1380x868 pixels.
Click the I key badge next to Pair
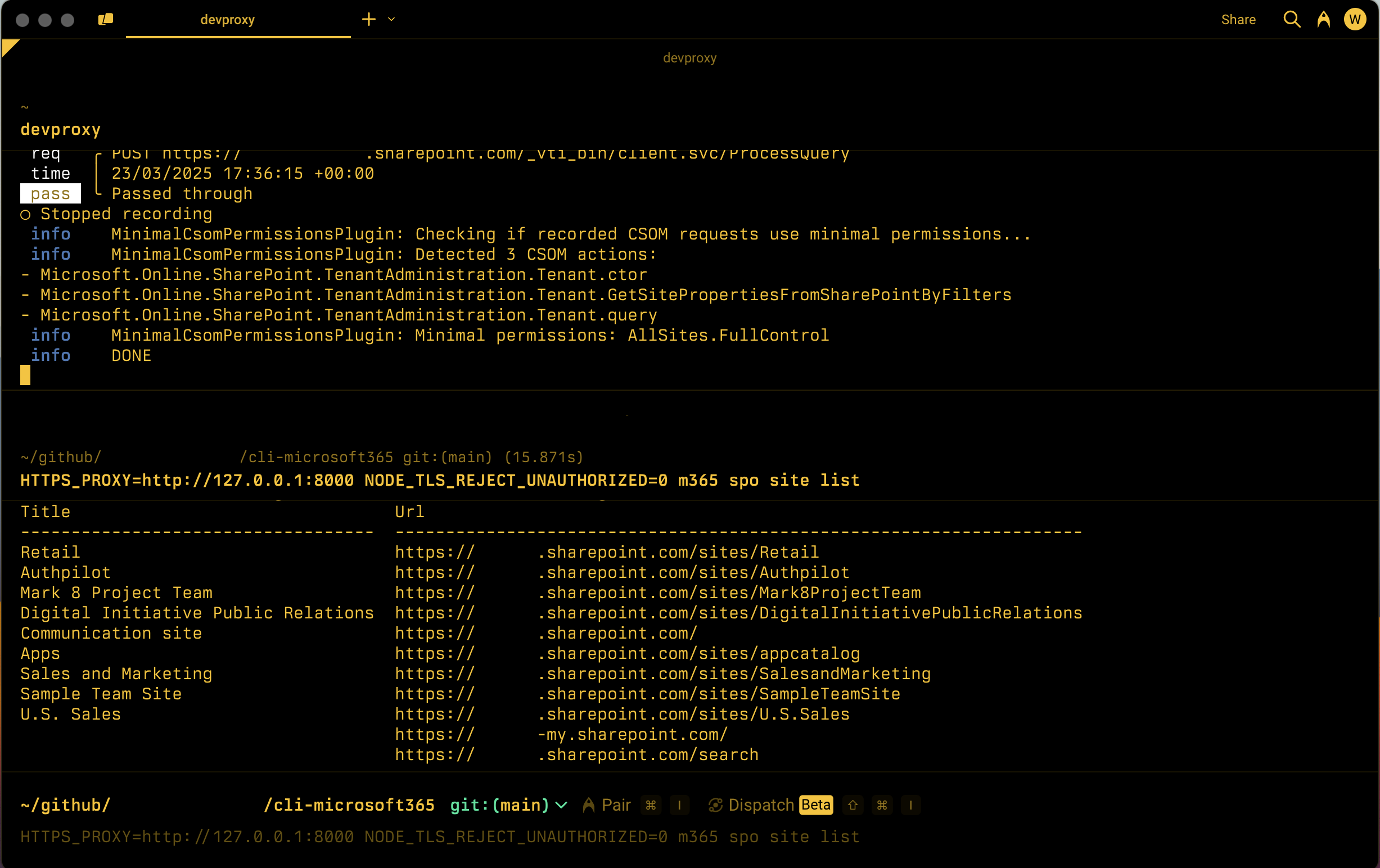pyautogui.click(x=679, y=805)
